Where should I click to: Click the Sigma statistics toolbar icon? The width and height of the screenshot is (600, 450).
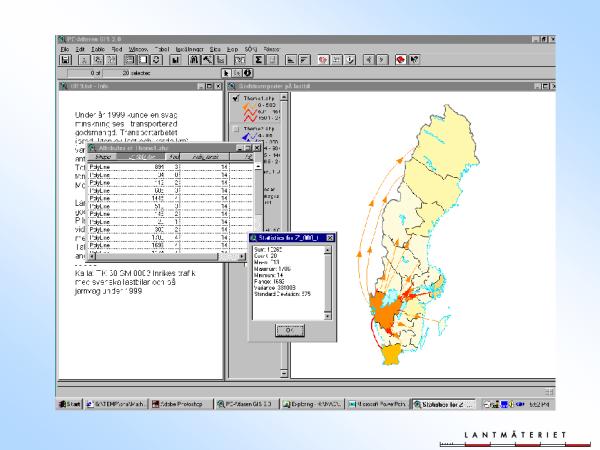[x=258, y=60]
